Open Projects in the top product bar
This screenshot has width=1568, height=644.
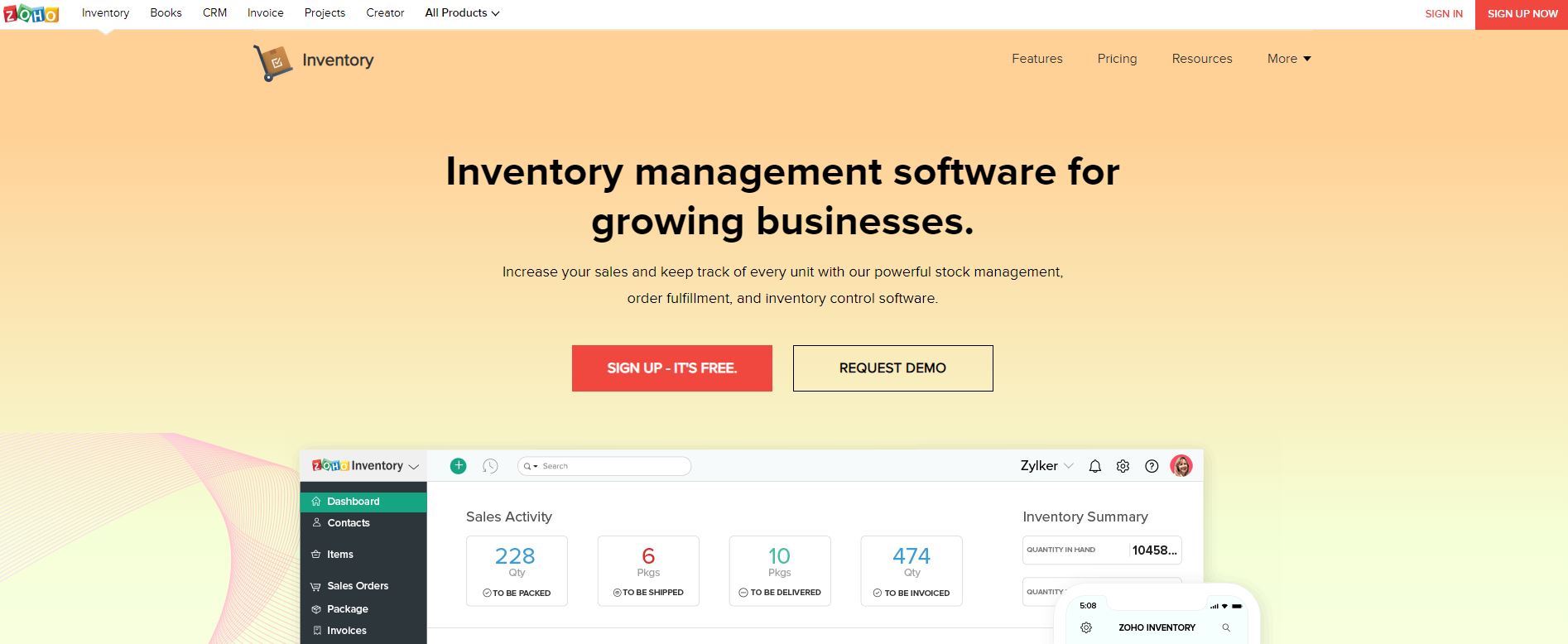pyautogui.click(x=325, y=13)
